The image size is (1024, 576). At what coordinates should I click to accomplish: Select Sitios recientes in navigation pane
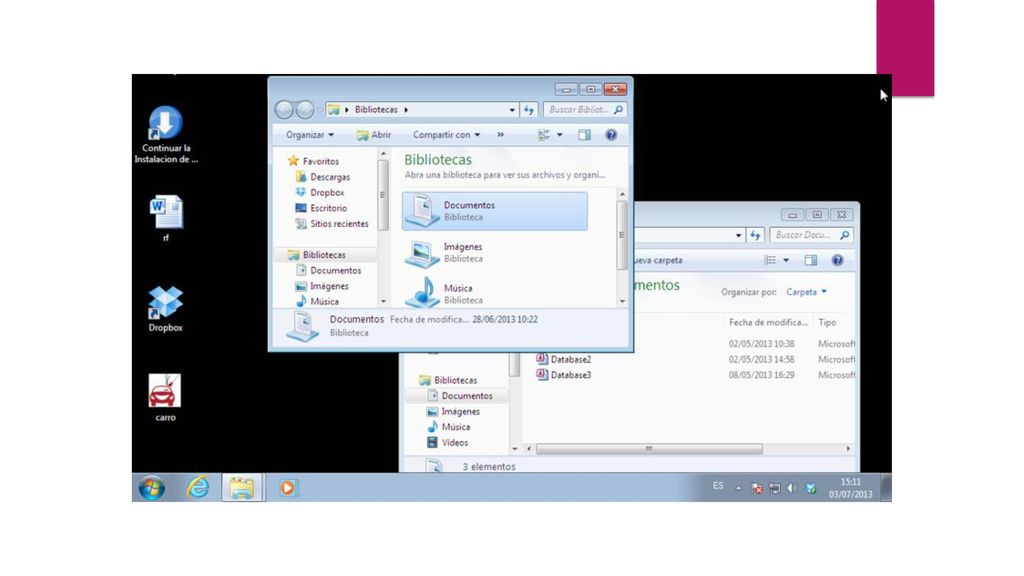[x=332, y=224]
